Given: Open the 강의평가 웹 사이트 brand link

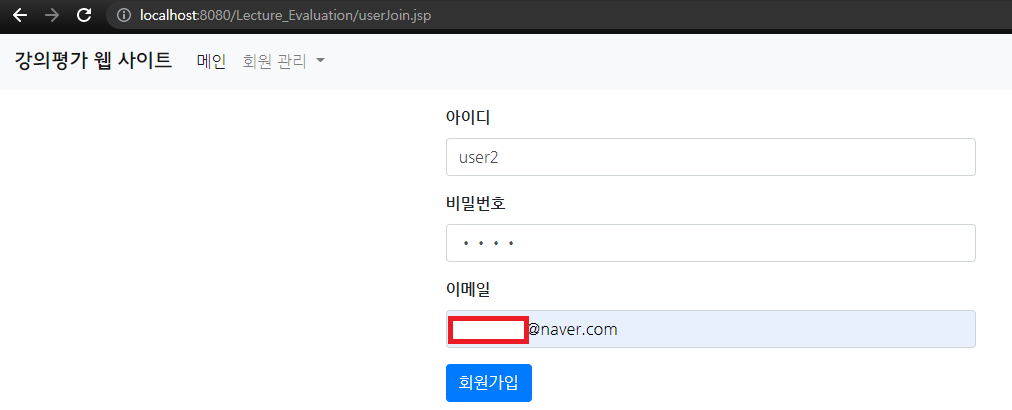Looking at the screenshot, I should click(x=93, y=61).
